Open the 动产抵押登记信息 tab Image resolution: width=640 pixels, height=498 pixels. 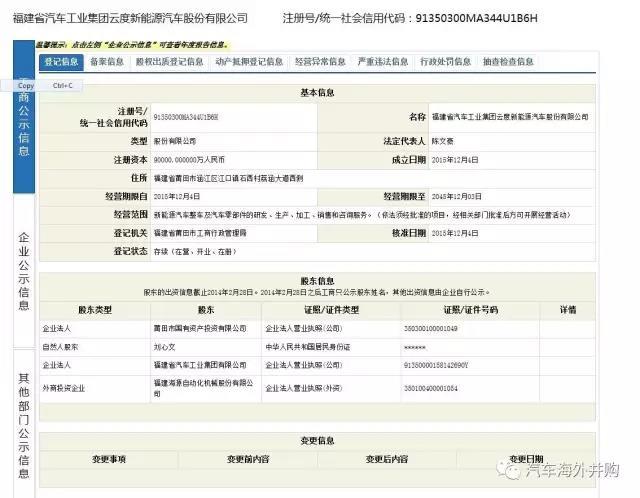point(249,62)
